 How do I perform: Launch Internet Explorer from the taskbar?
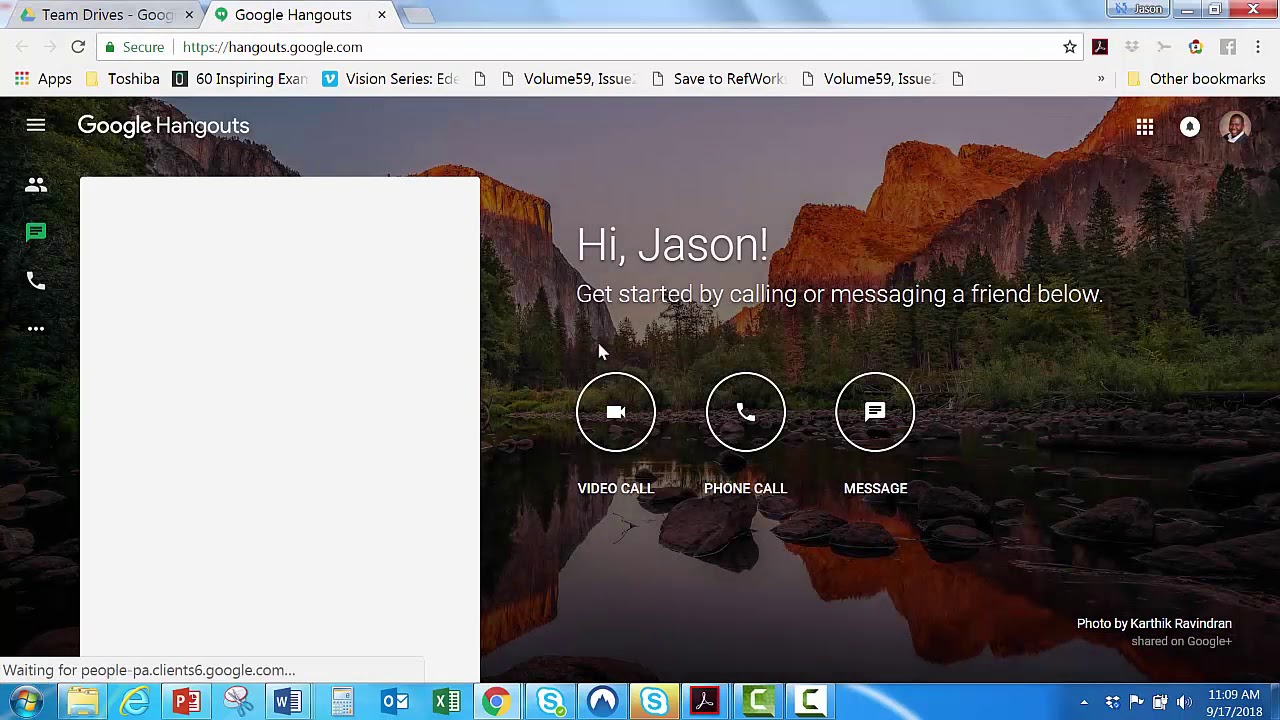pos(134,701)
